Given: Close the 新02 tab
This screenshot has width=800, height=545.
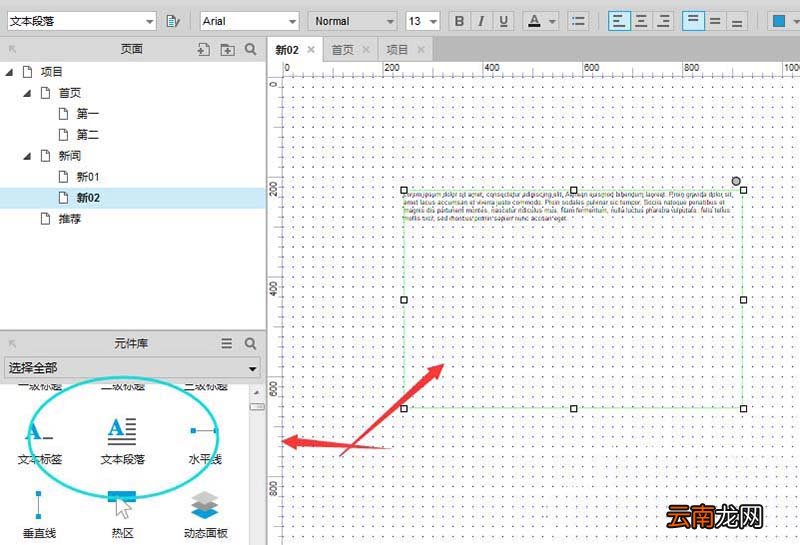Looking at the screenshot, I should 311,49.
